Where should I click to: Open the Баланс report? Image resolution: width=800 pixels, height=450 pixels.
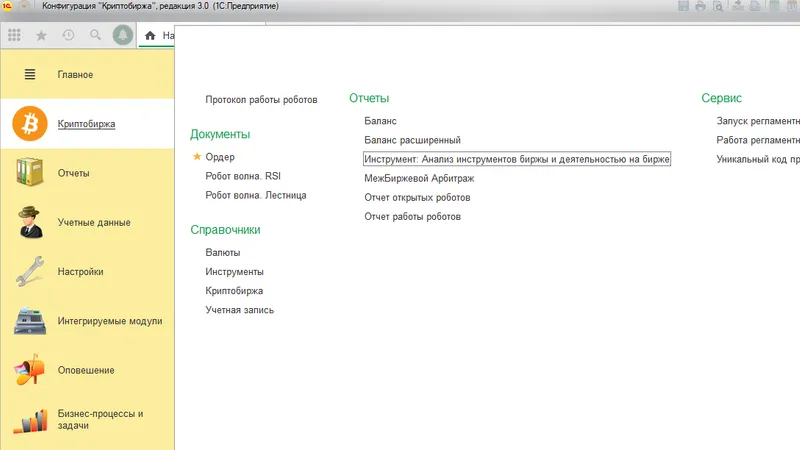point(380,121)
